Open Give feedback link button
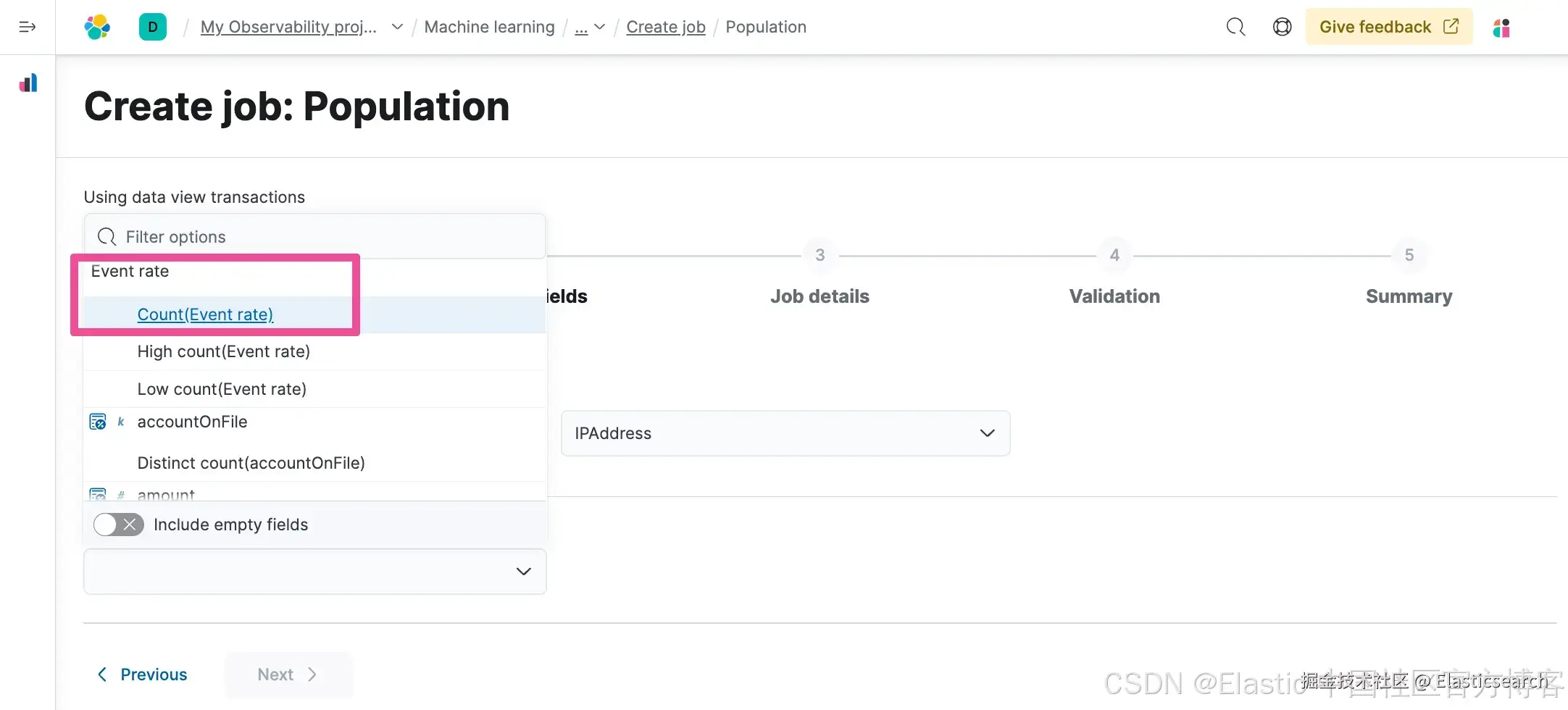The height and width of the screenshot is (710, 1568). tap(1389, 27)
